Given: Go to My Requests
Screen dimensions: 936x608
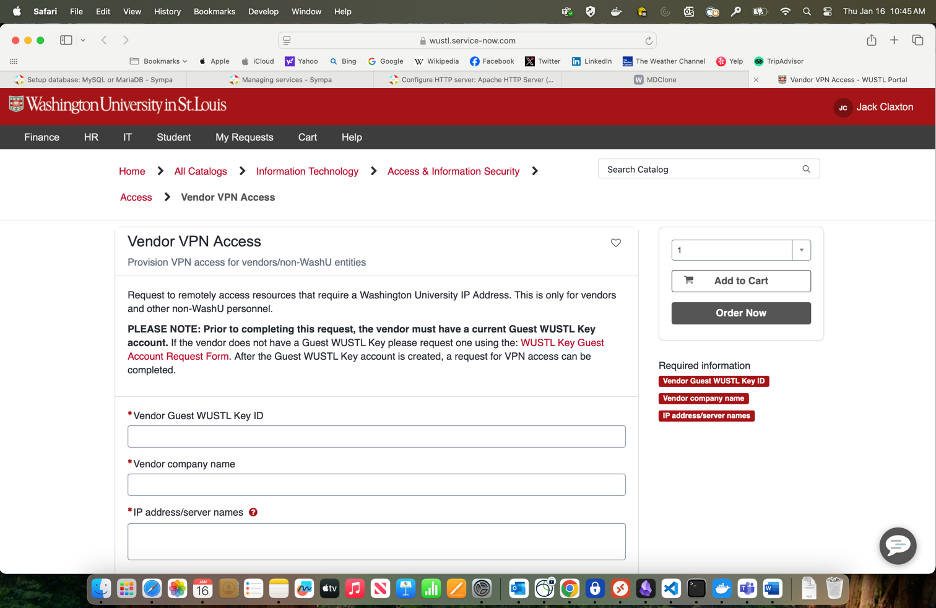Looking at the screenshot, I should [x=244, y=137].
